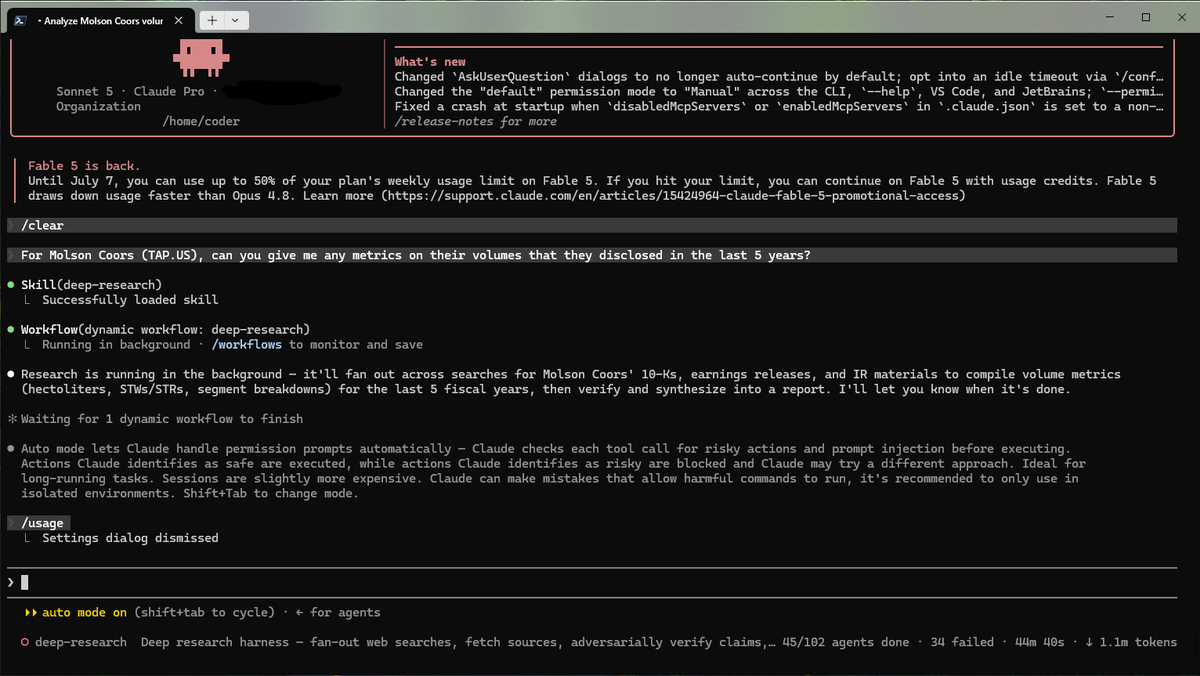This screenshot has width=1200, height=676.
Task: Click the ← for agents hint
Action: point(339,612)
